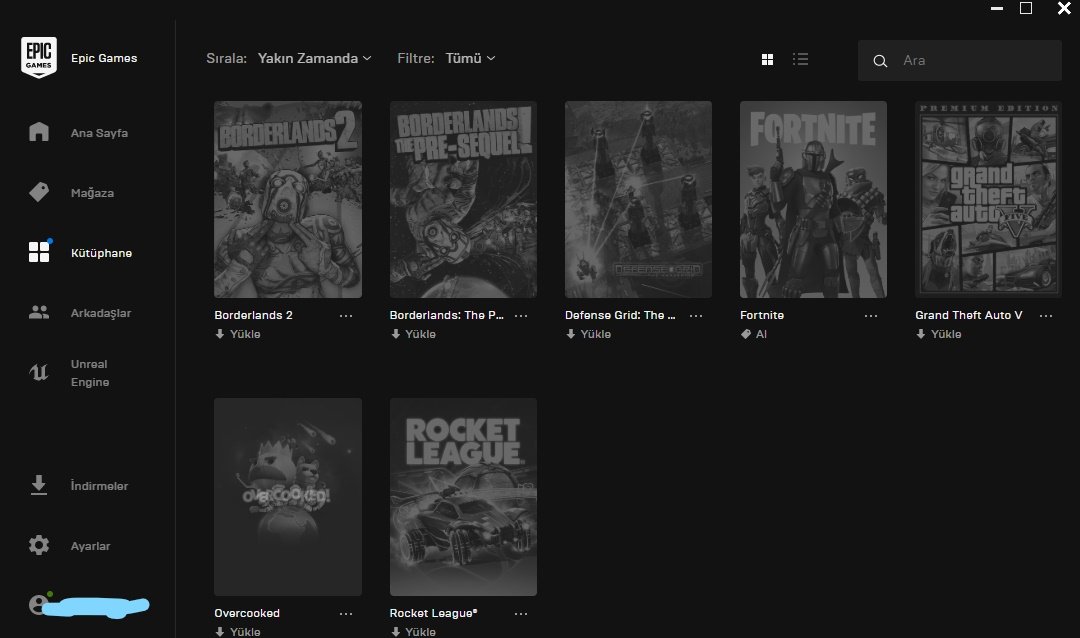The width and height of the screenshot is (1080, 638).
Task: Click Yükle for Grand Theft Auto V
Action: (x=946, y=334)
